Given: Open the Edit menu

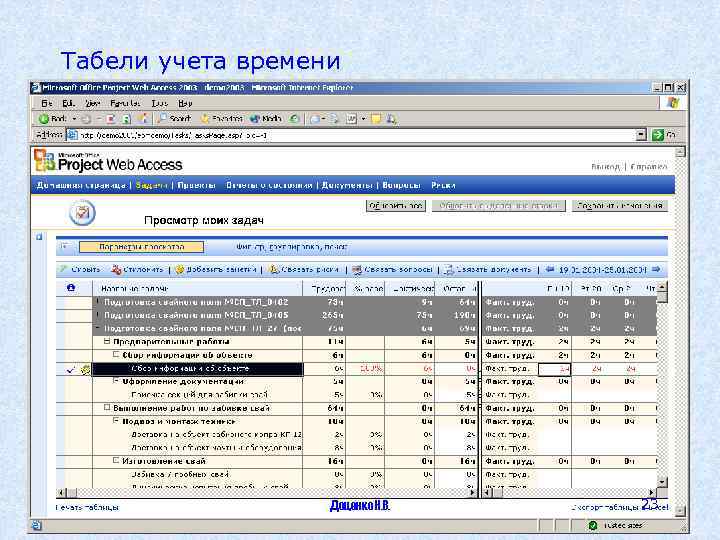Looking at the screenshot, I should [68, 103].
